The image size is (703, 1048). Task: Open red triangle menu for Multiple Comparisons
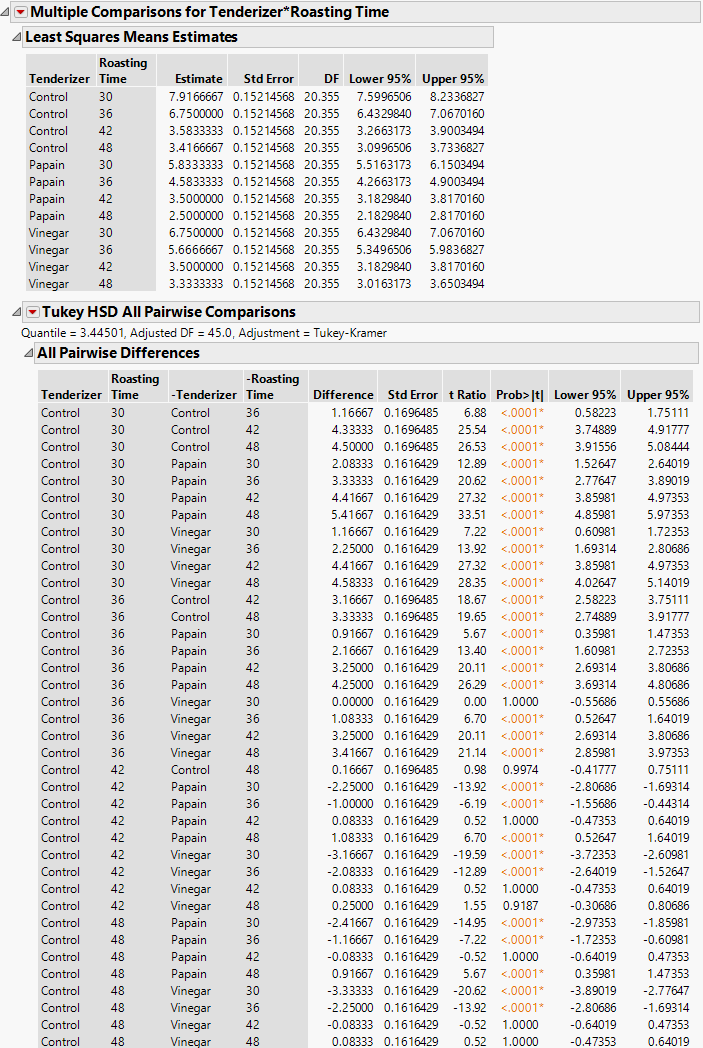20,12
